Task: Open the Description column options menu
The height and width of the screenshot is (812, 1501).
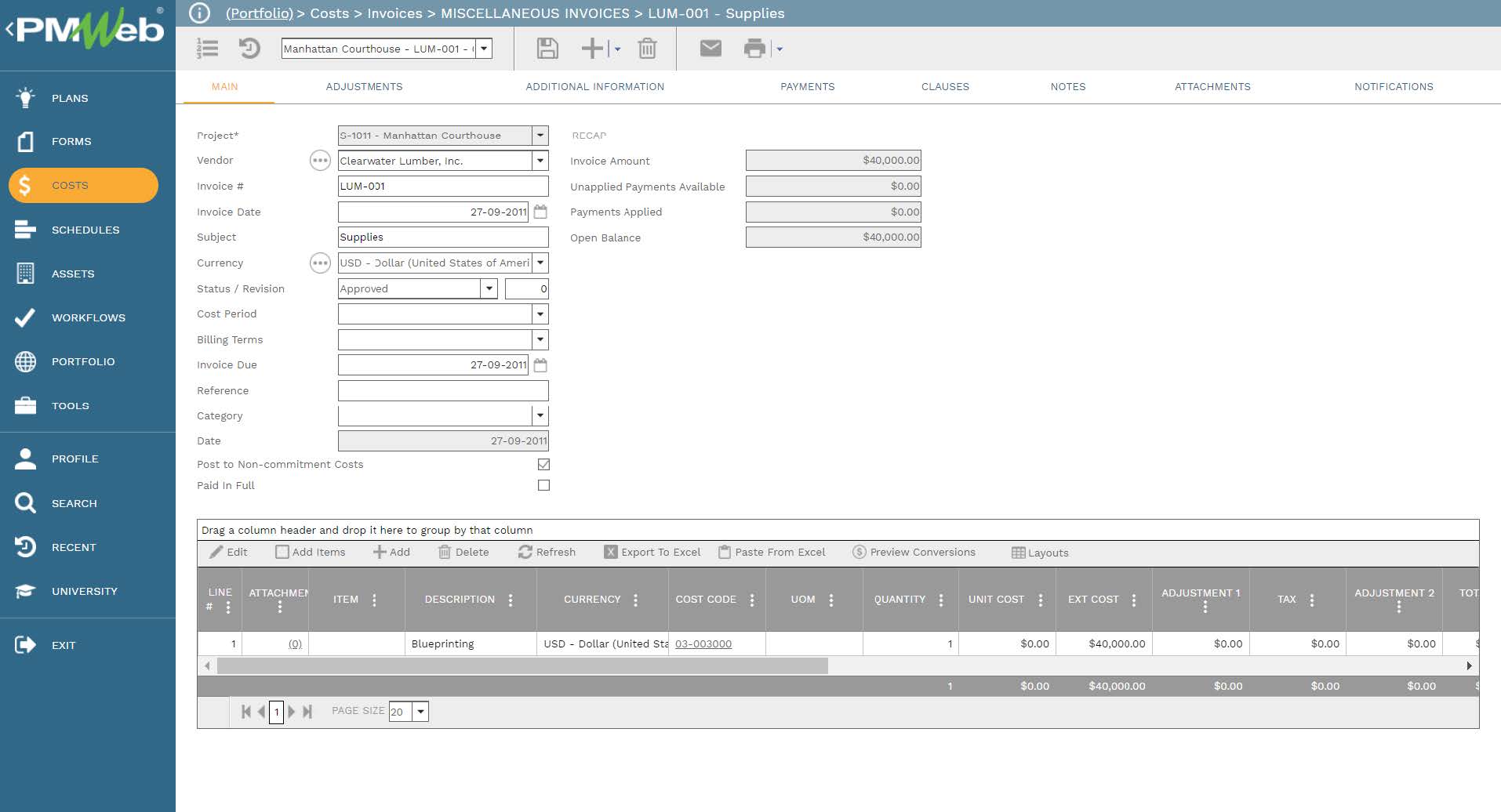Action: (x=511, y=600)
